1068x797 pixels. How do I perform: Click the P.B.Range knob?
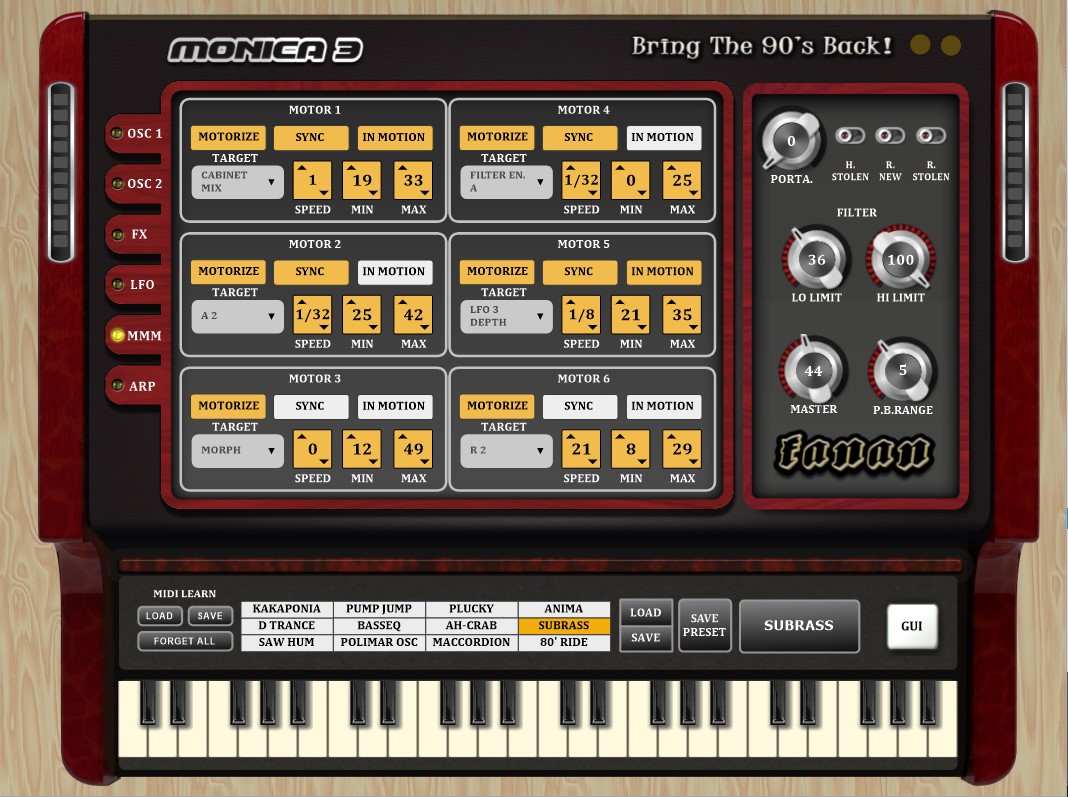click(x=902, y=371)
